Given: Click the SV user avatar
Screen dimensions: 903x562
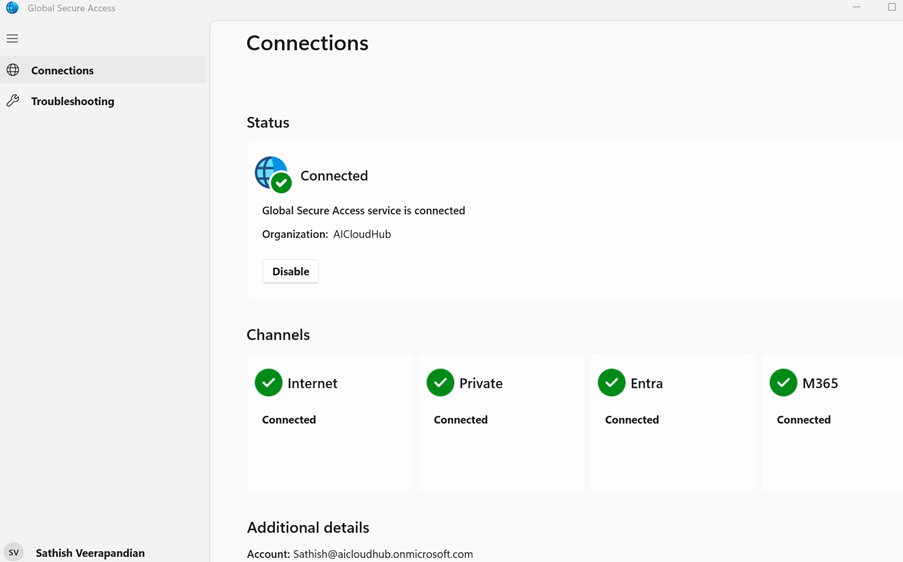Looking at the screenshot, I should [14, 552].
